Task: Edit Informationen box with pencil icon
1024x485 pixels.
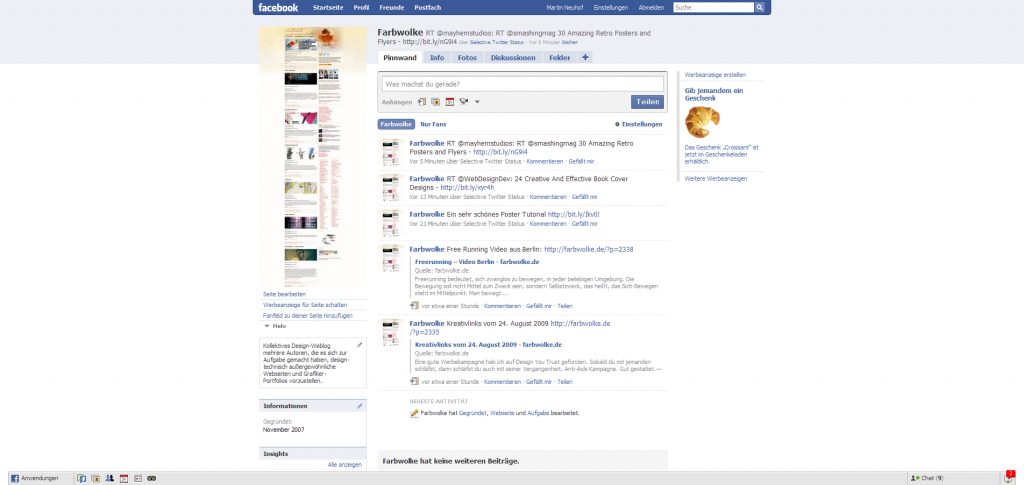Action: click(x=360, y=405)
